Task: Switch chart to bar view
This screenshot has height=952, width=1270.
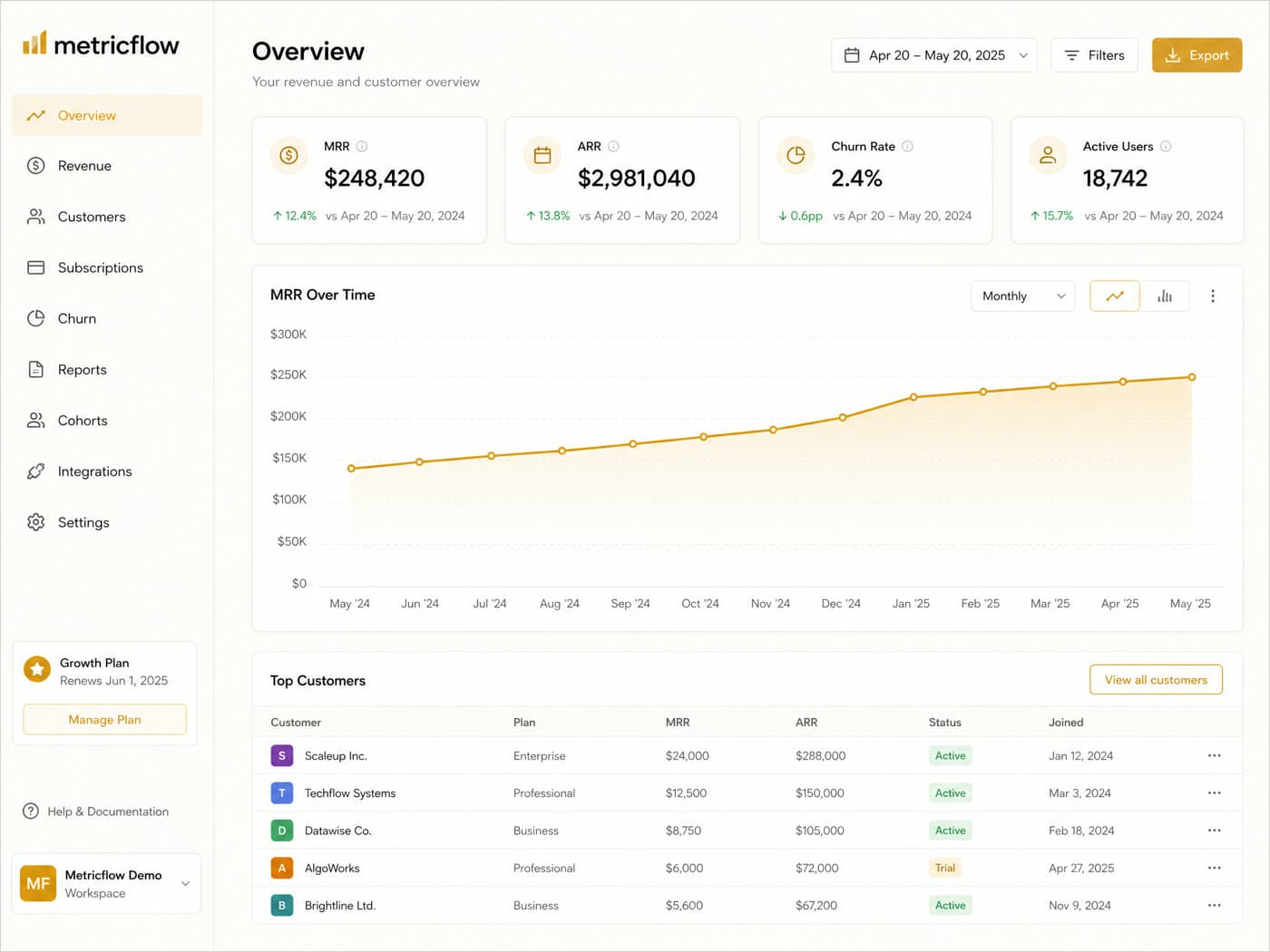Action: (1165, 296)
